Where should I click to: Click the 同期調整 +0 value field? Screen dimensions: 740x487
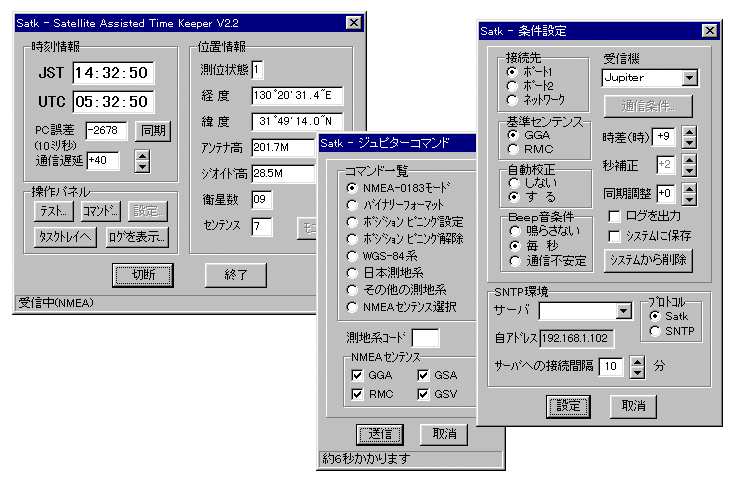click(x=664, y=193)
